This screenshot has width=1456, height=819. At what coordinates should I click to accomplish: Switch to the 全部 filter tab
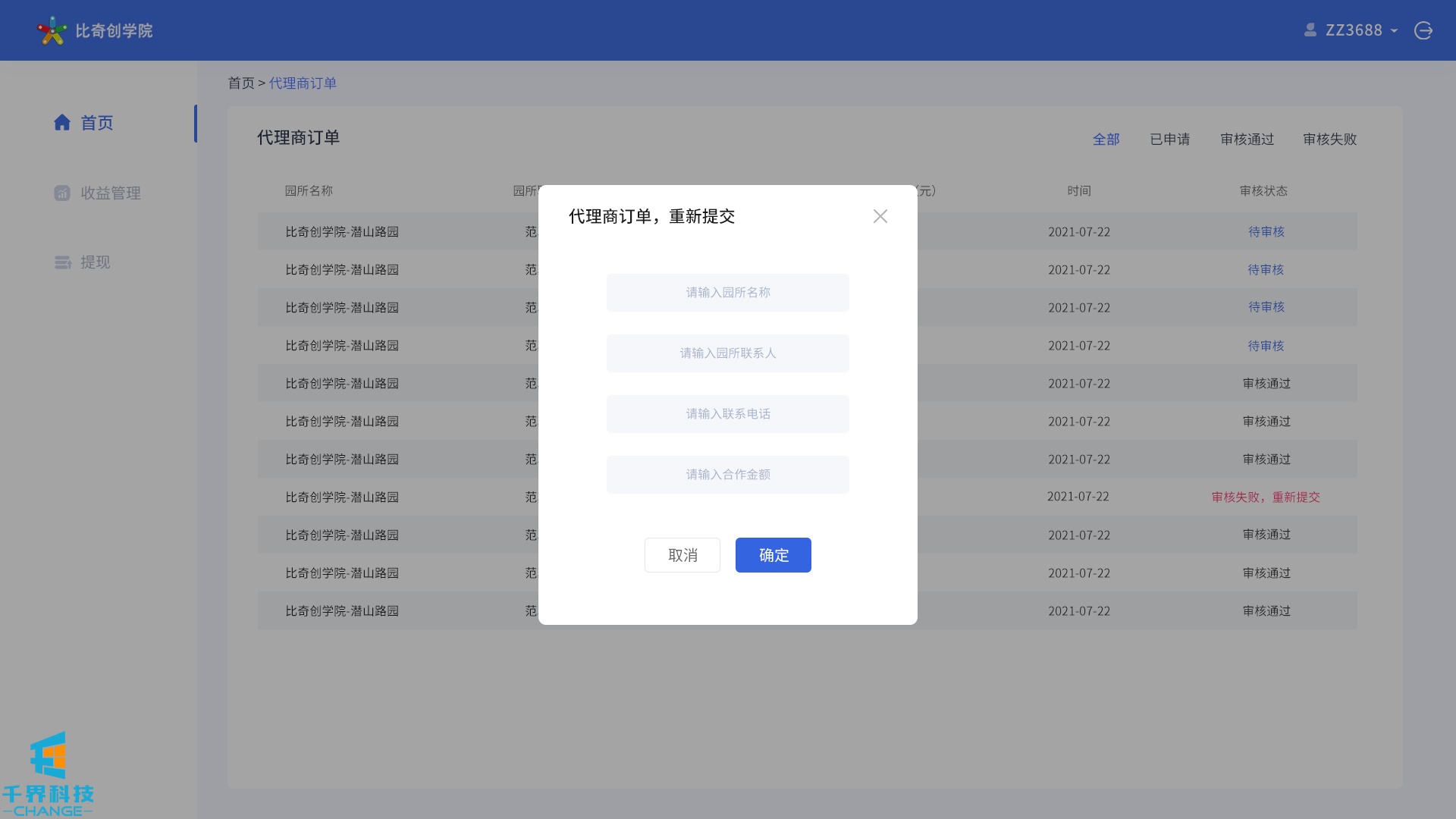coord(1106,140)
